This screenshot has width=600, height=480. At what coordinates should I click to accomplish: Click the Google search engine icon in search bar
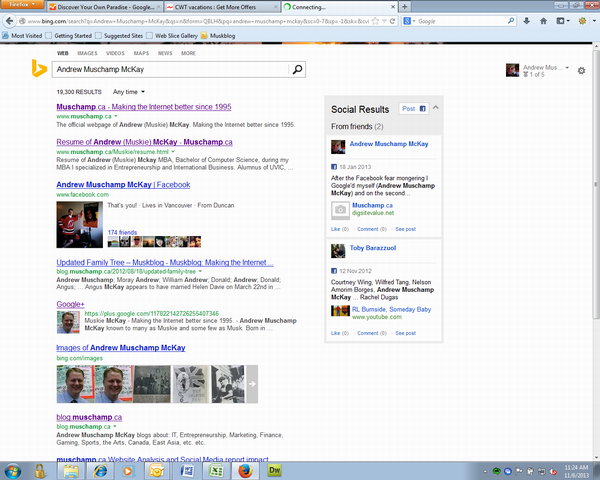(407, 21)
